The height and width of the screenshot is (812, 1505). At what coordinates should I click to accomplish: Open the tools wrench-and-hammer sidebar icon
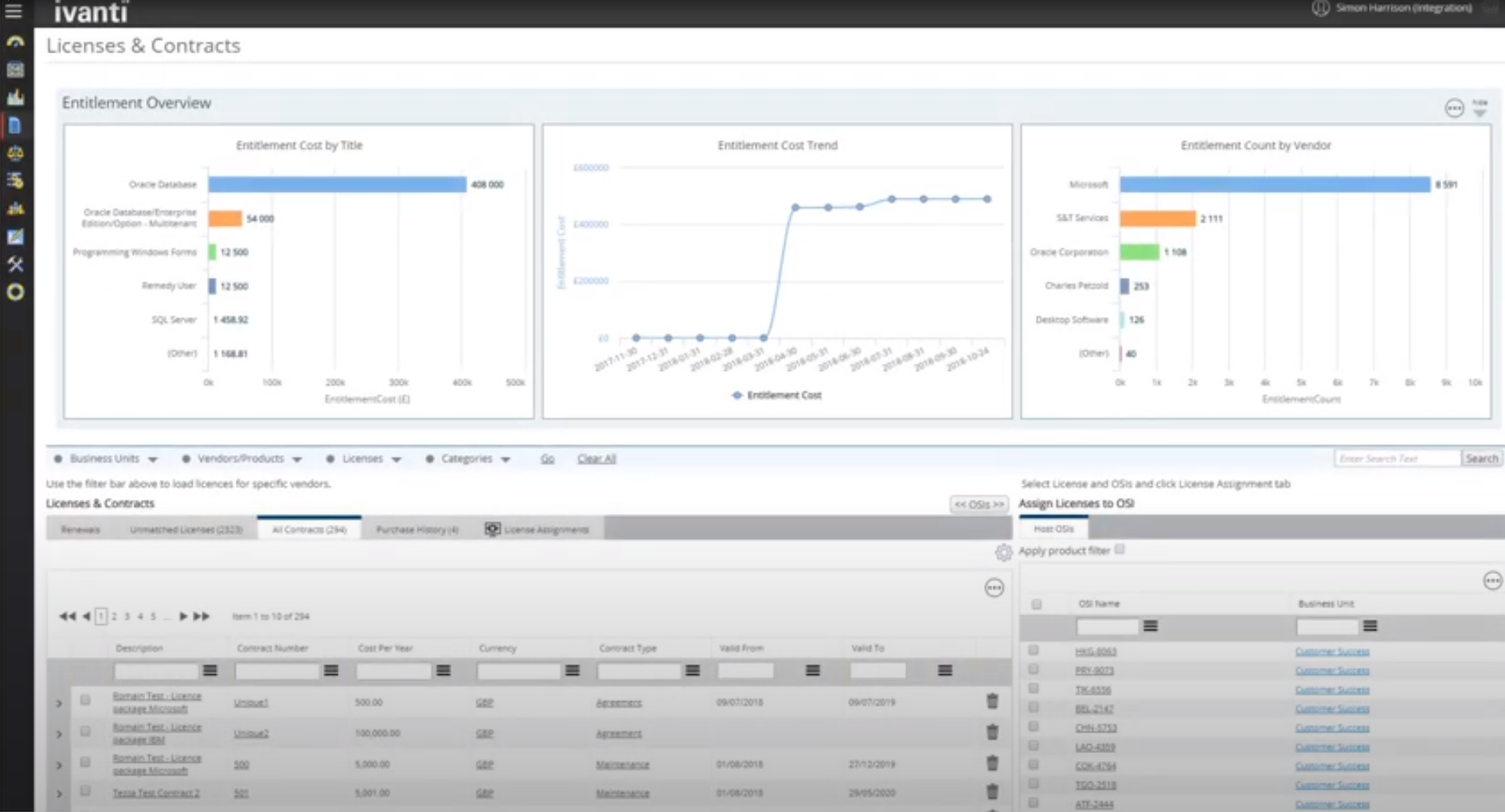click(15, 264)
